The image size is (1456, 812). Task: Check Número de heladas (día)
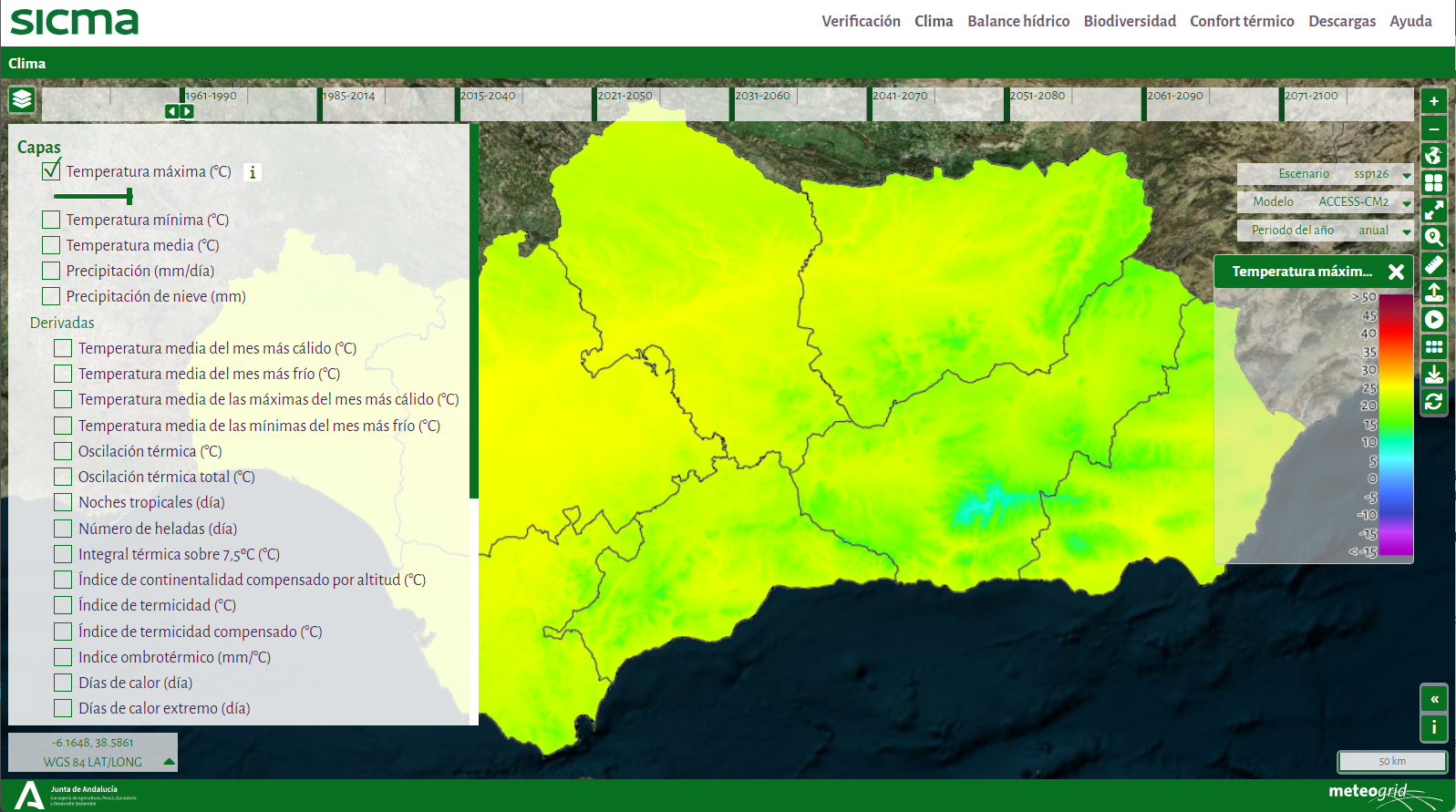click(x=63, y=529)
